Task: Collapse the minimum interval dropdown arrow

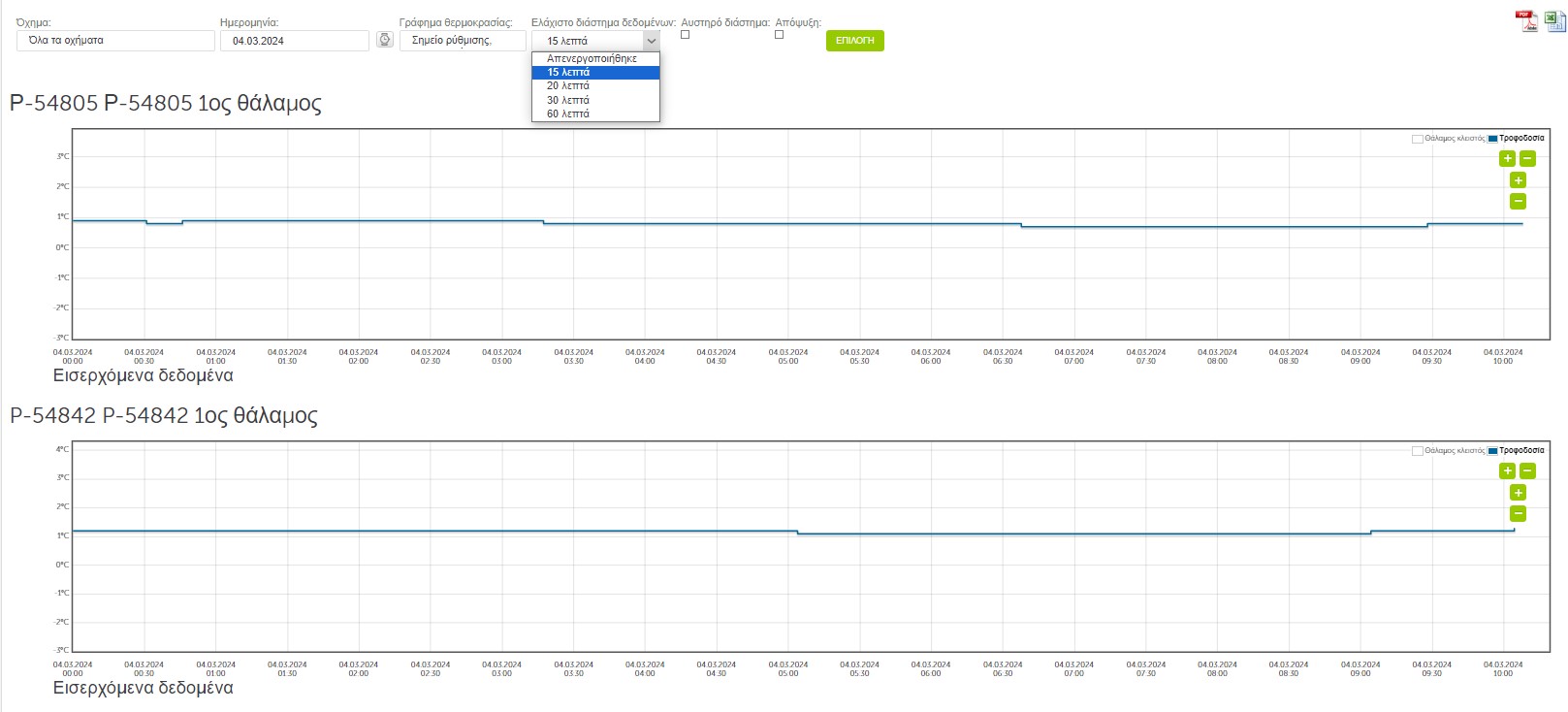Action: pos(651,41)
